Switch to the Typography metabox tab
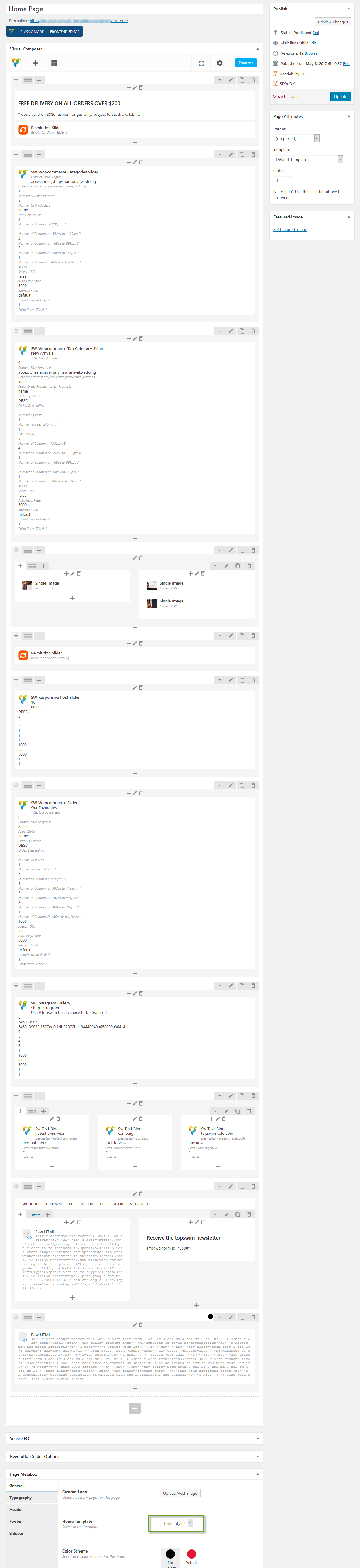The width and height of the screenshot is (360, 1568). coord(32,1498)
